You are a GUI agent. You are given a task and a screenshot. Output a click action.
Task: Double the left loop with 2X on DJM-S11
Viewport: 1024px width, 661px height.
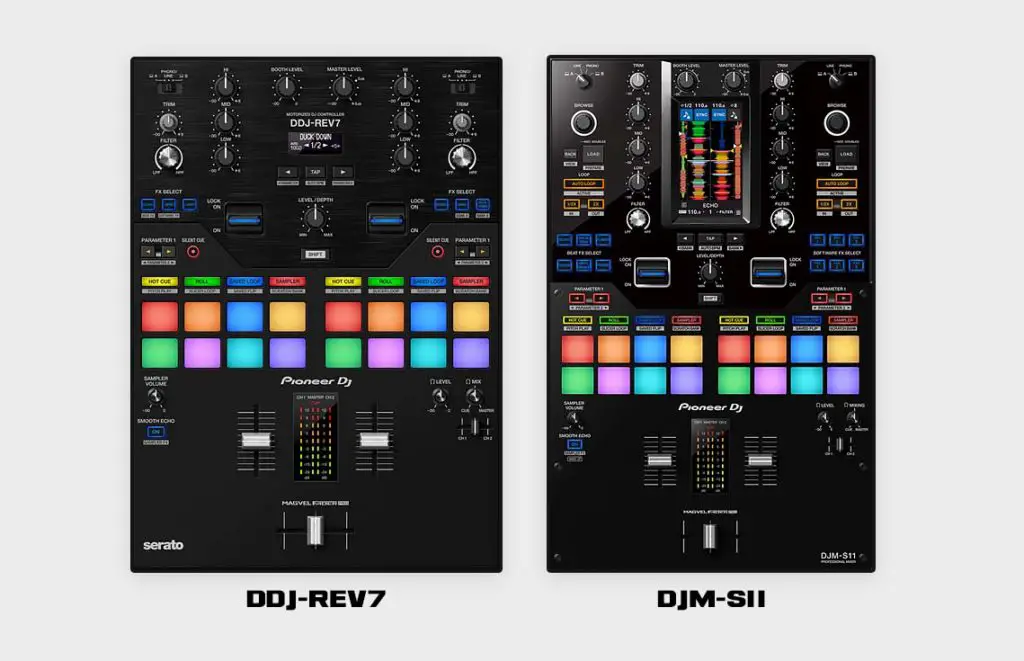tap(596, 204)
